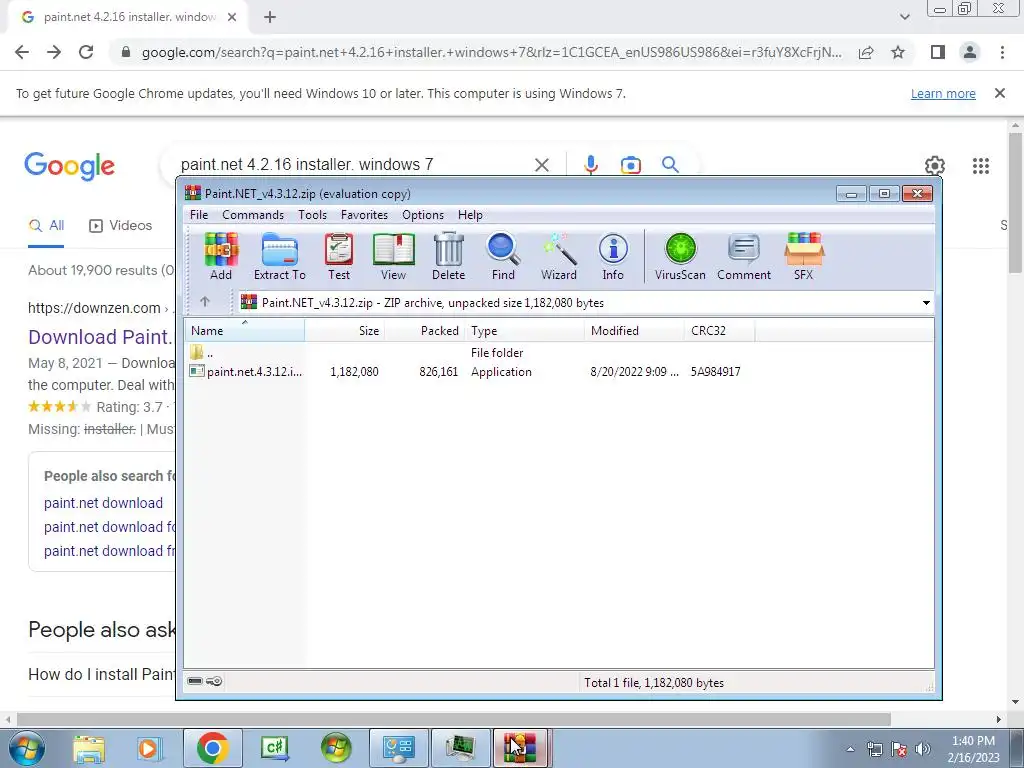
Task: Switch to Videos results tab
Action: click(x=120, y=226)
